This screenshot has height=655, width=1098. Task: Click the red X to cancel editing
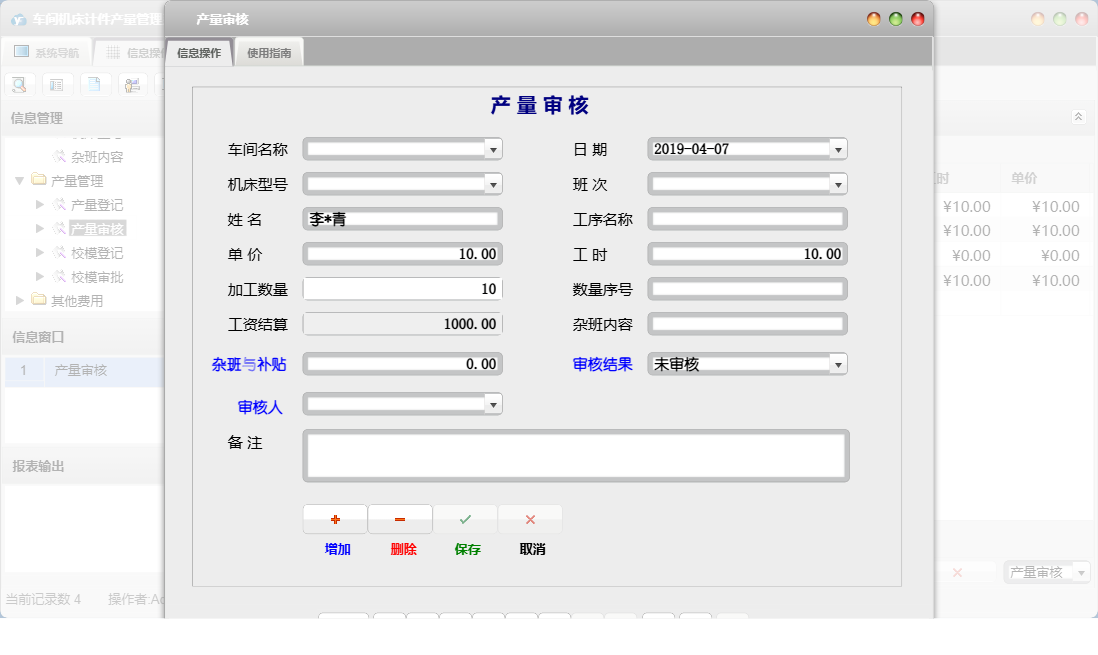[x=530, y=519]
